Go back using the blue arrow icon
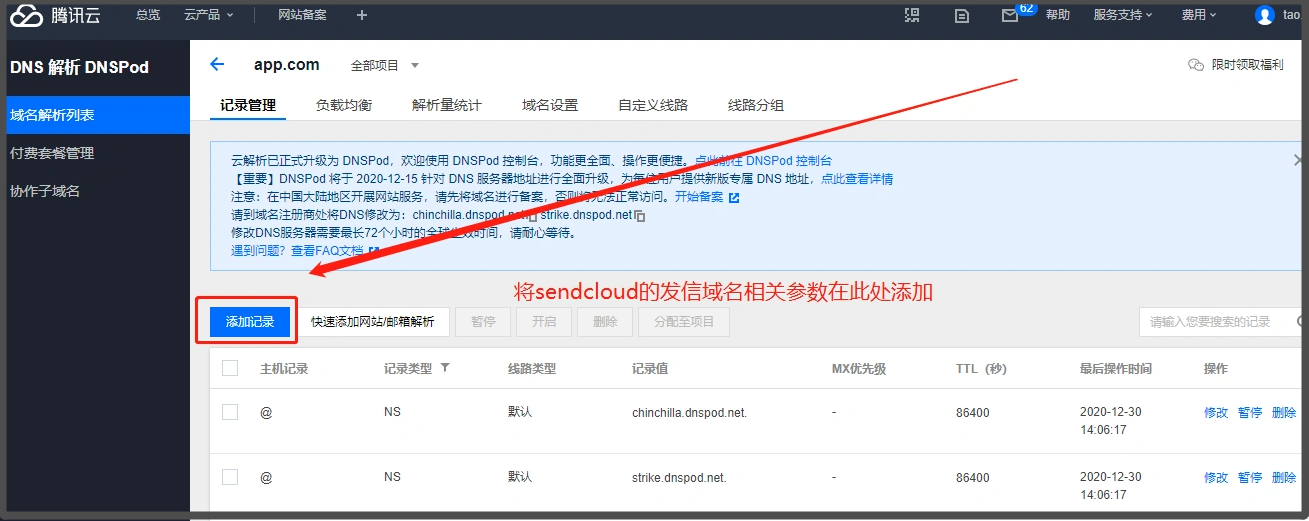The width and height of the screenshot is (1309, 521). point(217,64)
